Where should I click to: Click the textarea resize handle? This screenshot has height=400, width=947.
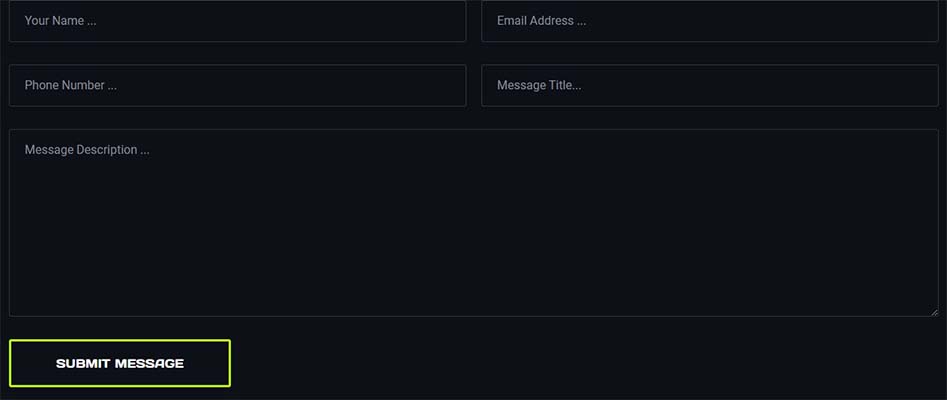pos(933,311)
